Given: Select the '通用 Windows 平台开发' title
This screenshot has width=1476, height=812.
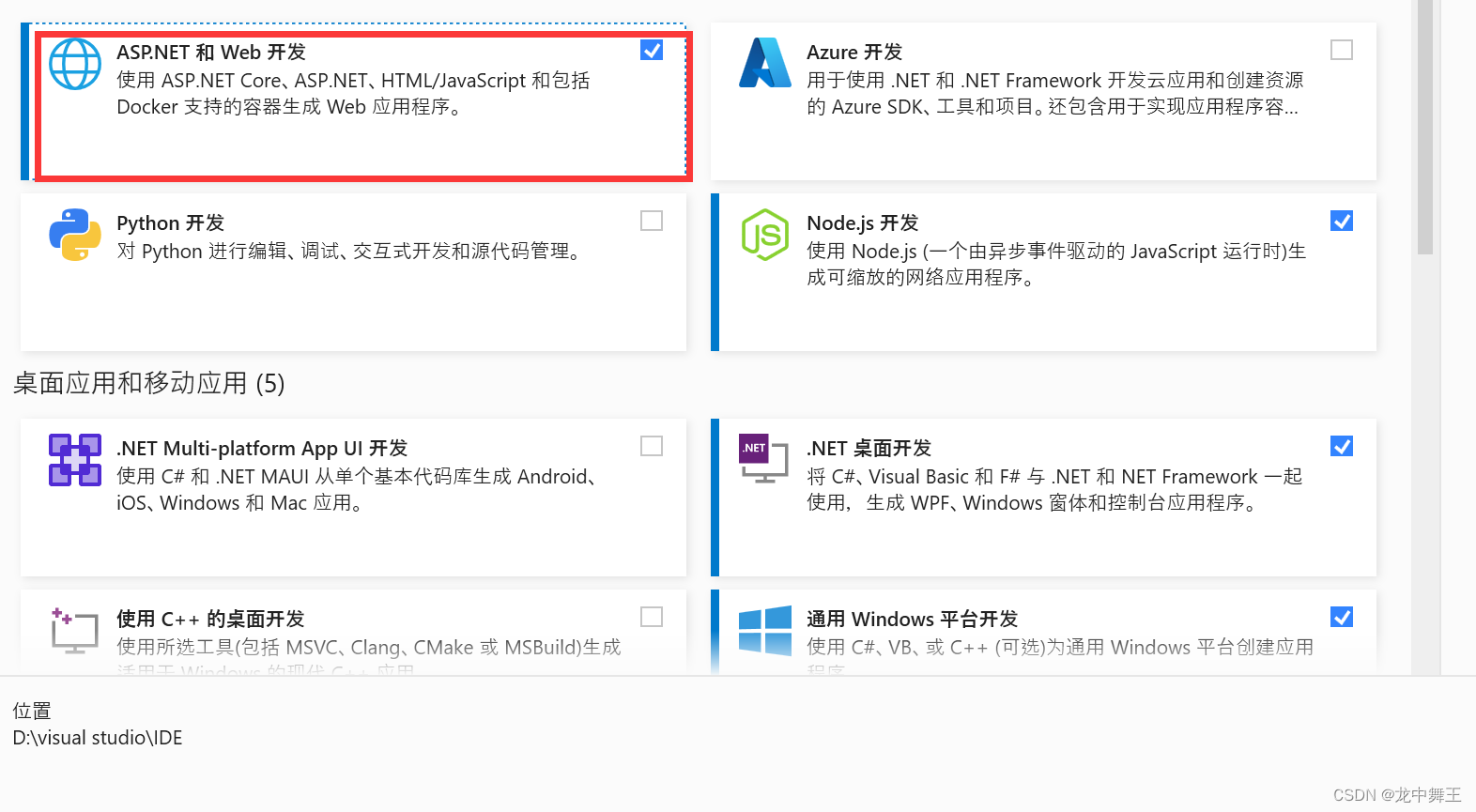Looking at the screenshot, I should pyautogui.click(x=913, y=620).
